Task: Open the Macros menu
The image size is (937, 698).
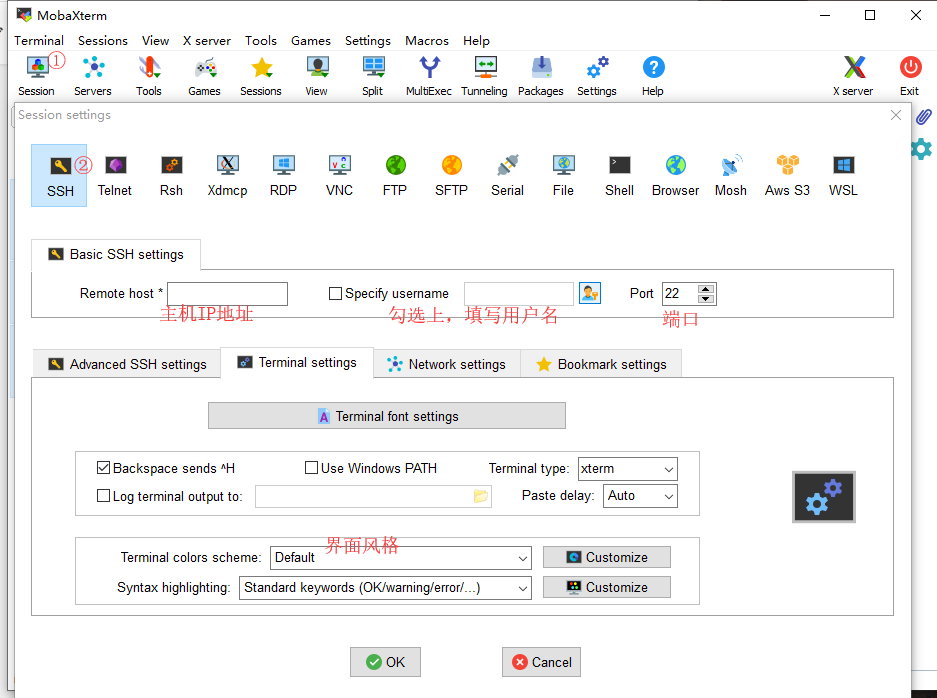Action: (x=427, y=41)
